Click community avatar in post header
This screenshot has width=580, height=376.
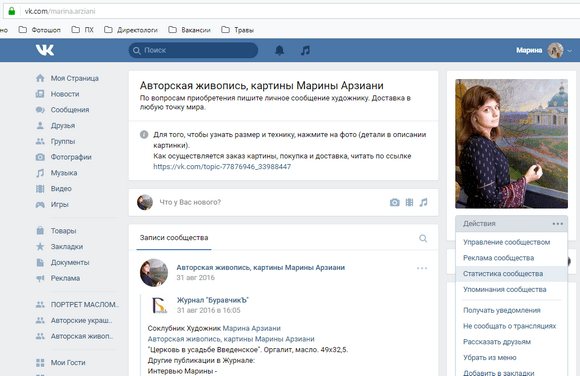tap(154, 273)
